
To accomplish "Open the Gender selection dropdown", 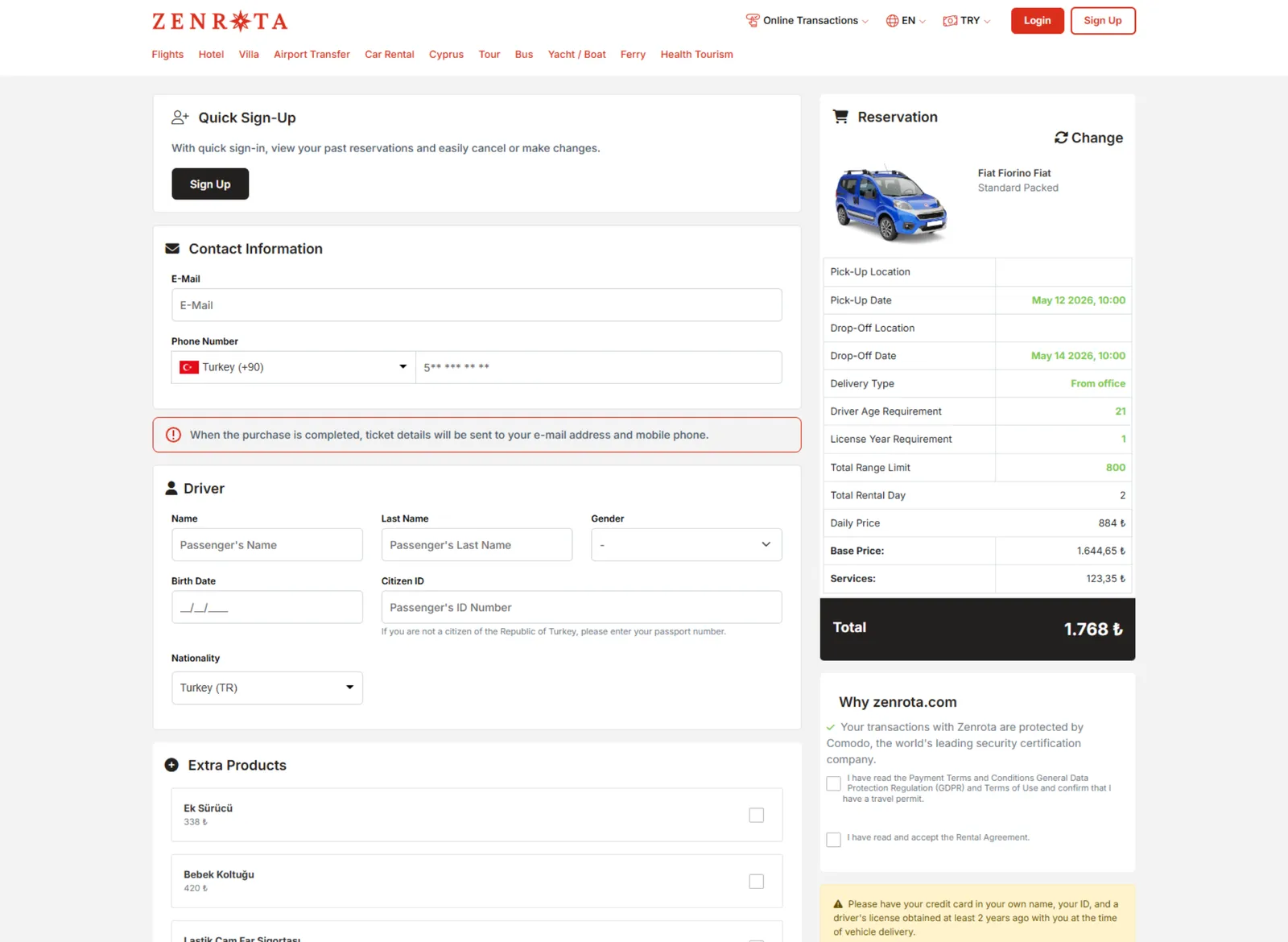I will (x=685, y=544).
